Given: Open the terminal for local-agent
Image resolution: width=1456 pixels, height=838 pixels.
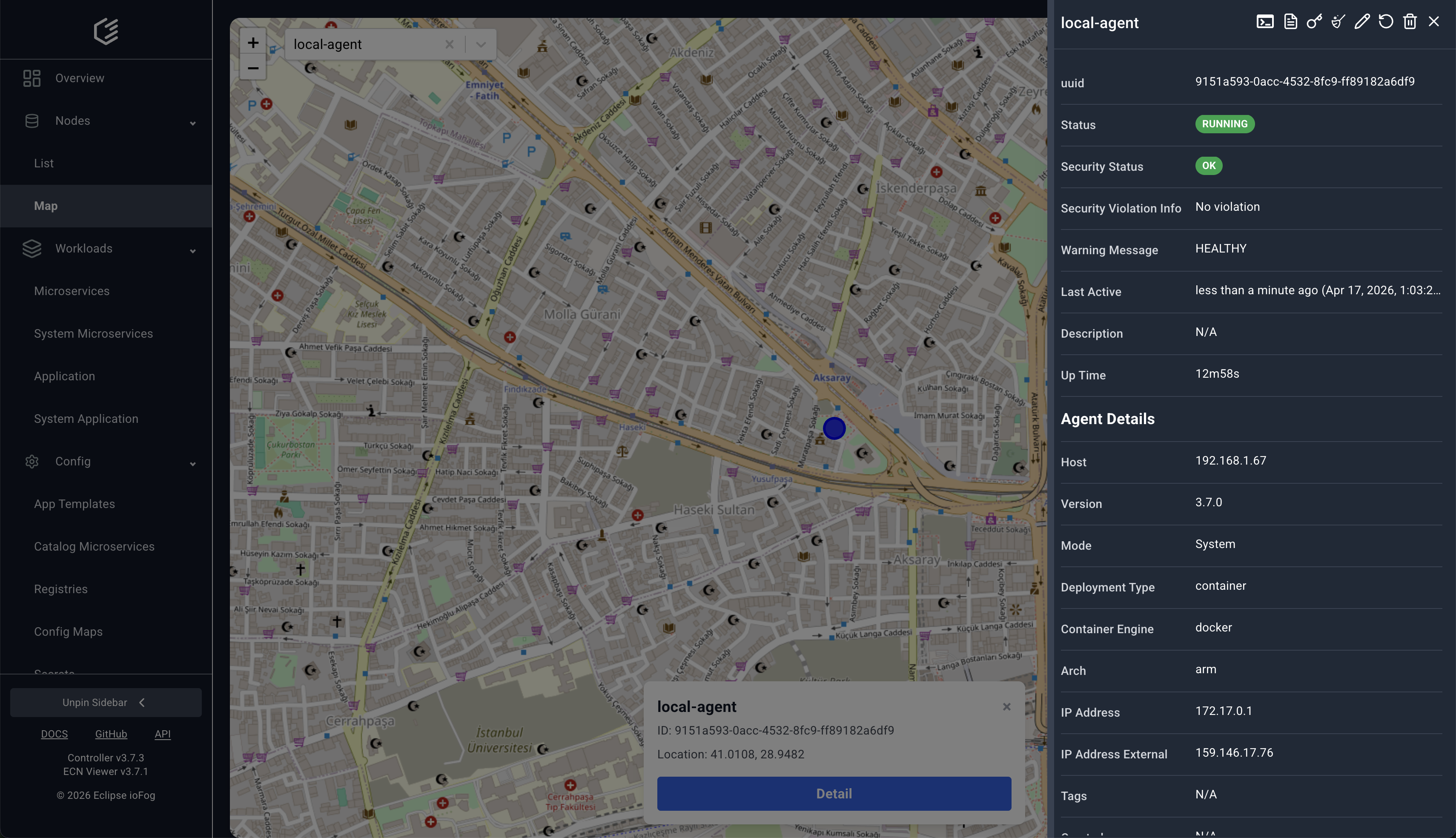Looking at the screenshot, I should pyautogui.click(x=1265, y=21).
